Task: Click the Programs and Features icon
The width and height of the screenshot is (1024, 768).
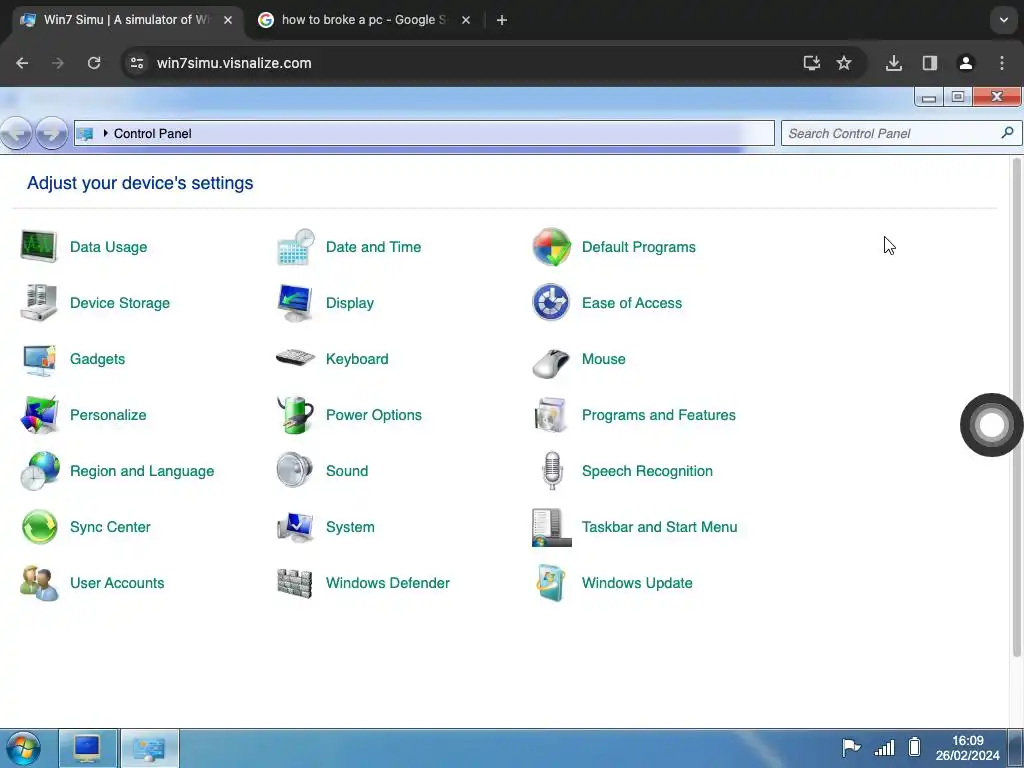Action: tap(550, 415)
